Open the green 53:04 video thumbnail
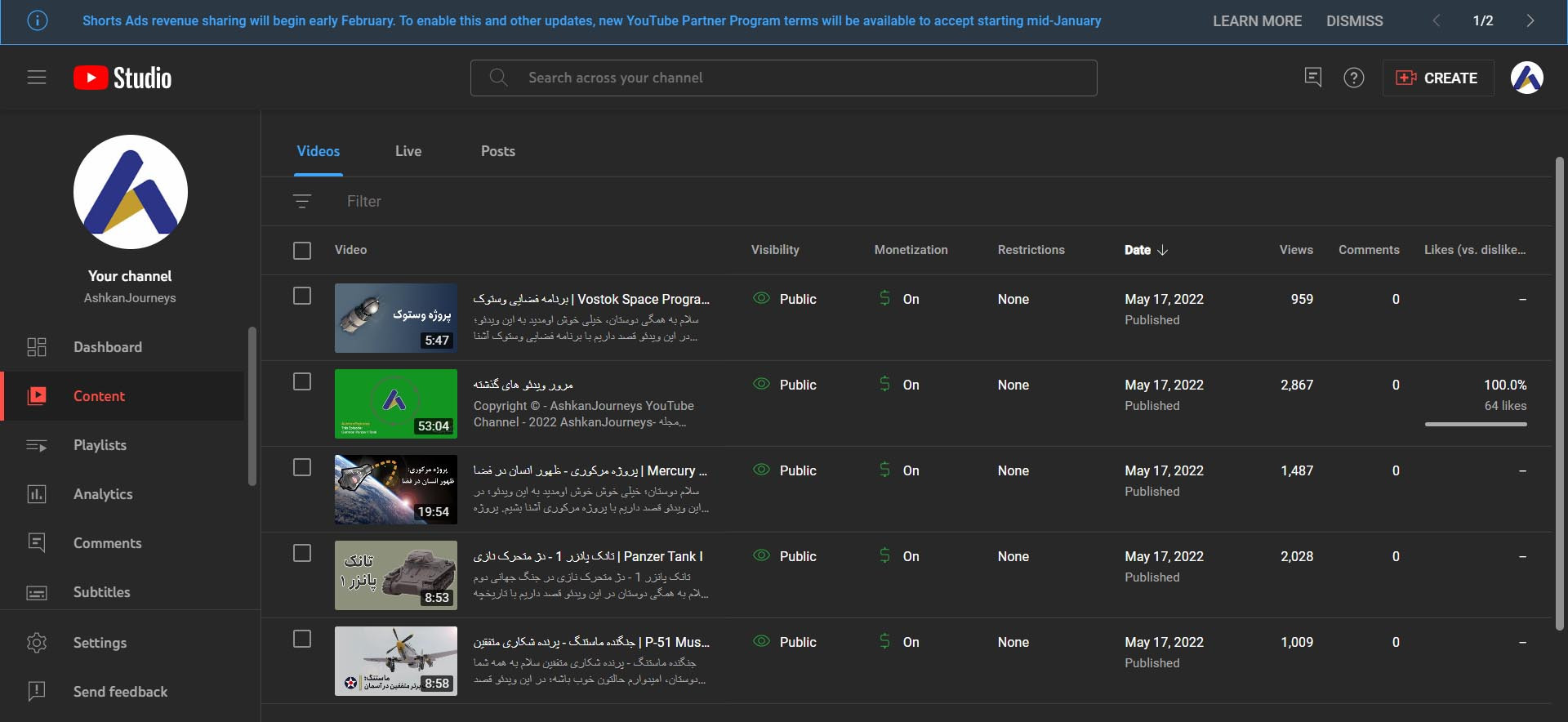 (x=396, y=403)
